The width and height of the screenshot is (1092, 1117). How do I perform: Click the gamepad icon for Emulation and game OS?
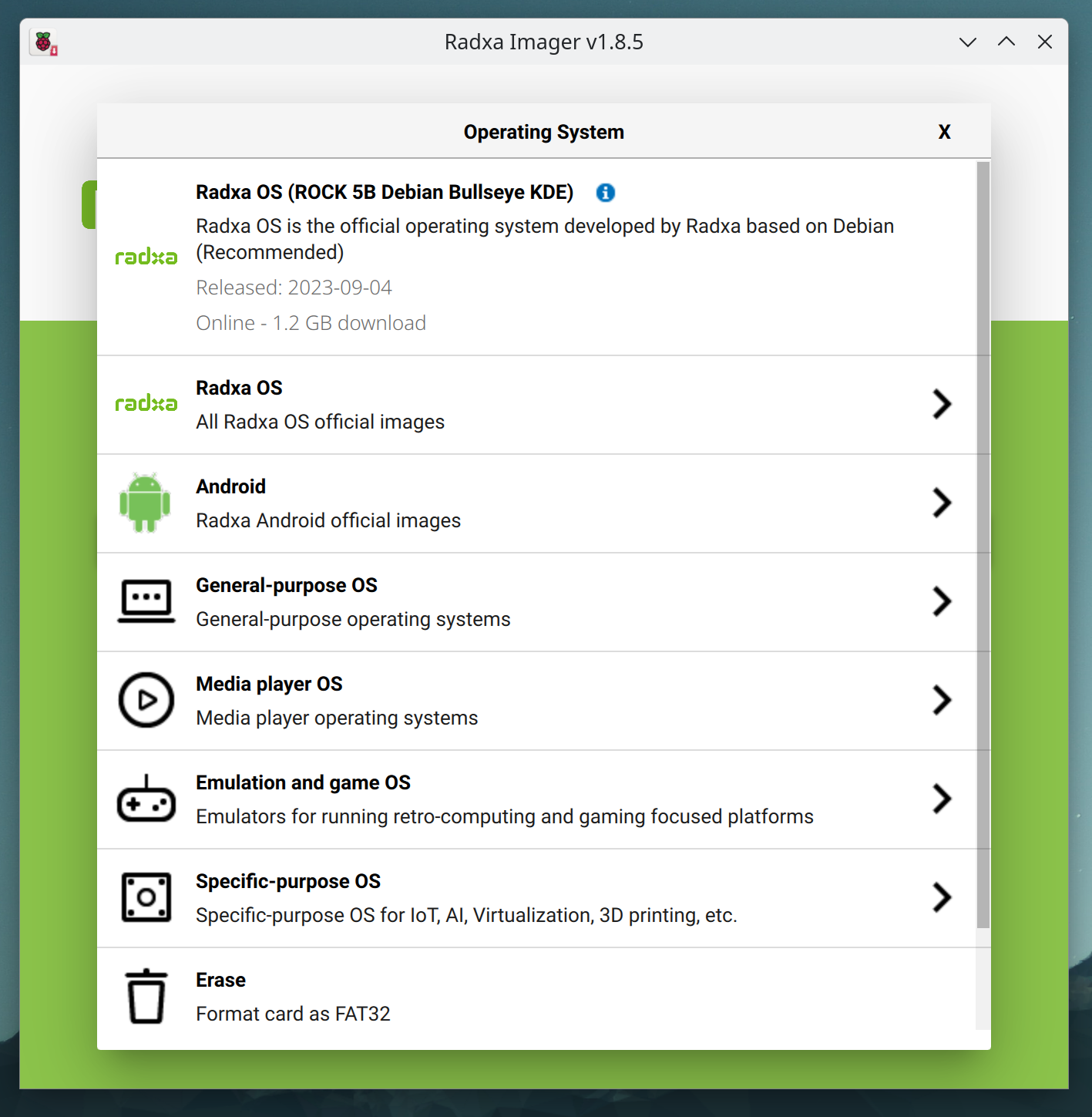146,799
